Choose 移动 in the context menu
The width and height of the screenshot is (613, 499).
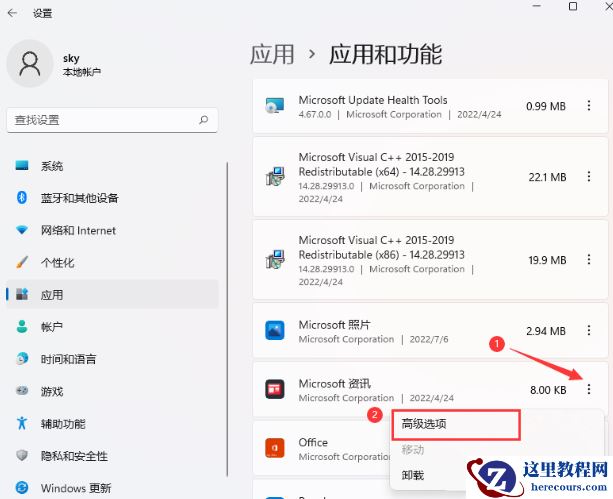tap(412, 450)
